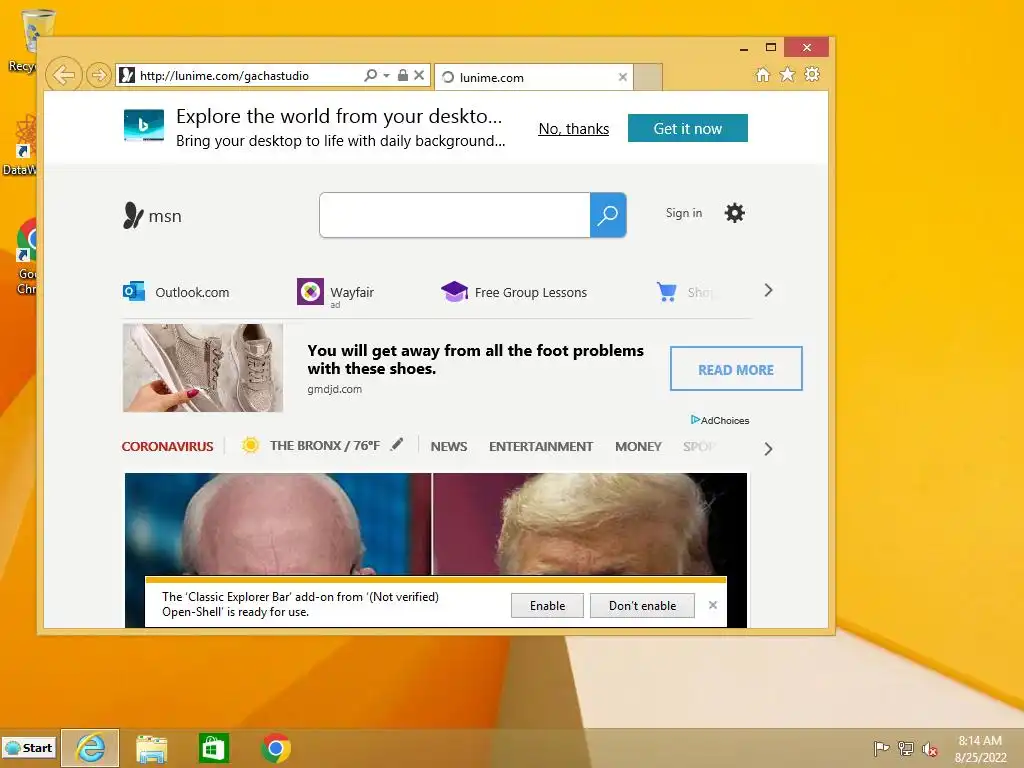Click the URL in the address bar
This screenshot has height=768, width=1024.
[x=224, y=76]
